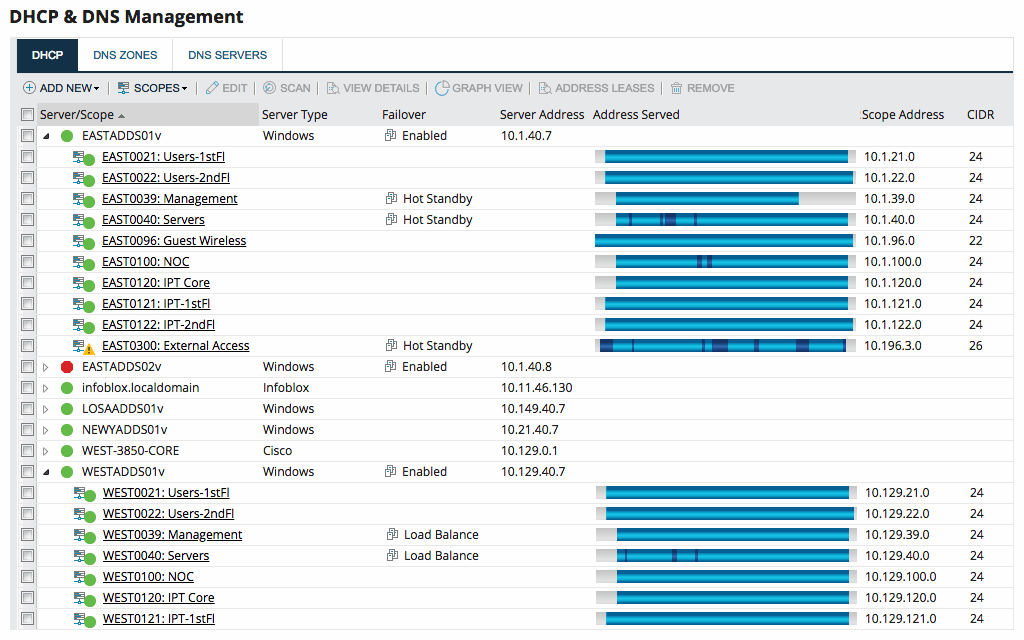Open the ADD NEW dropdown menu
This screenshot has width=1024, height=640.
[x=61, y=88]
